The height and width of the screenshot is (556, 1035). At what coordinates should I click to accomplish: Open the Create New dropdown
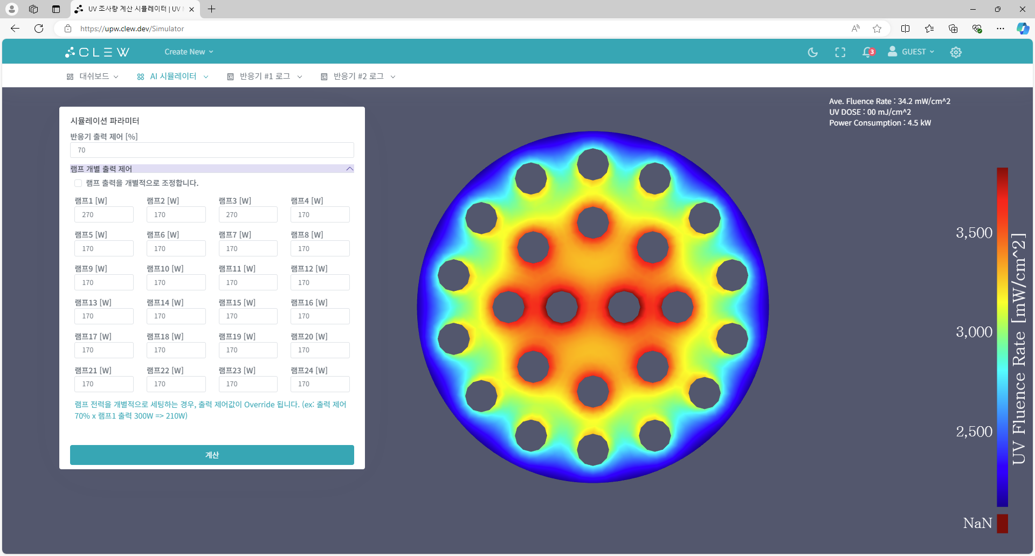tap(189, 52)
